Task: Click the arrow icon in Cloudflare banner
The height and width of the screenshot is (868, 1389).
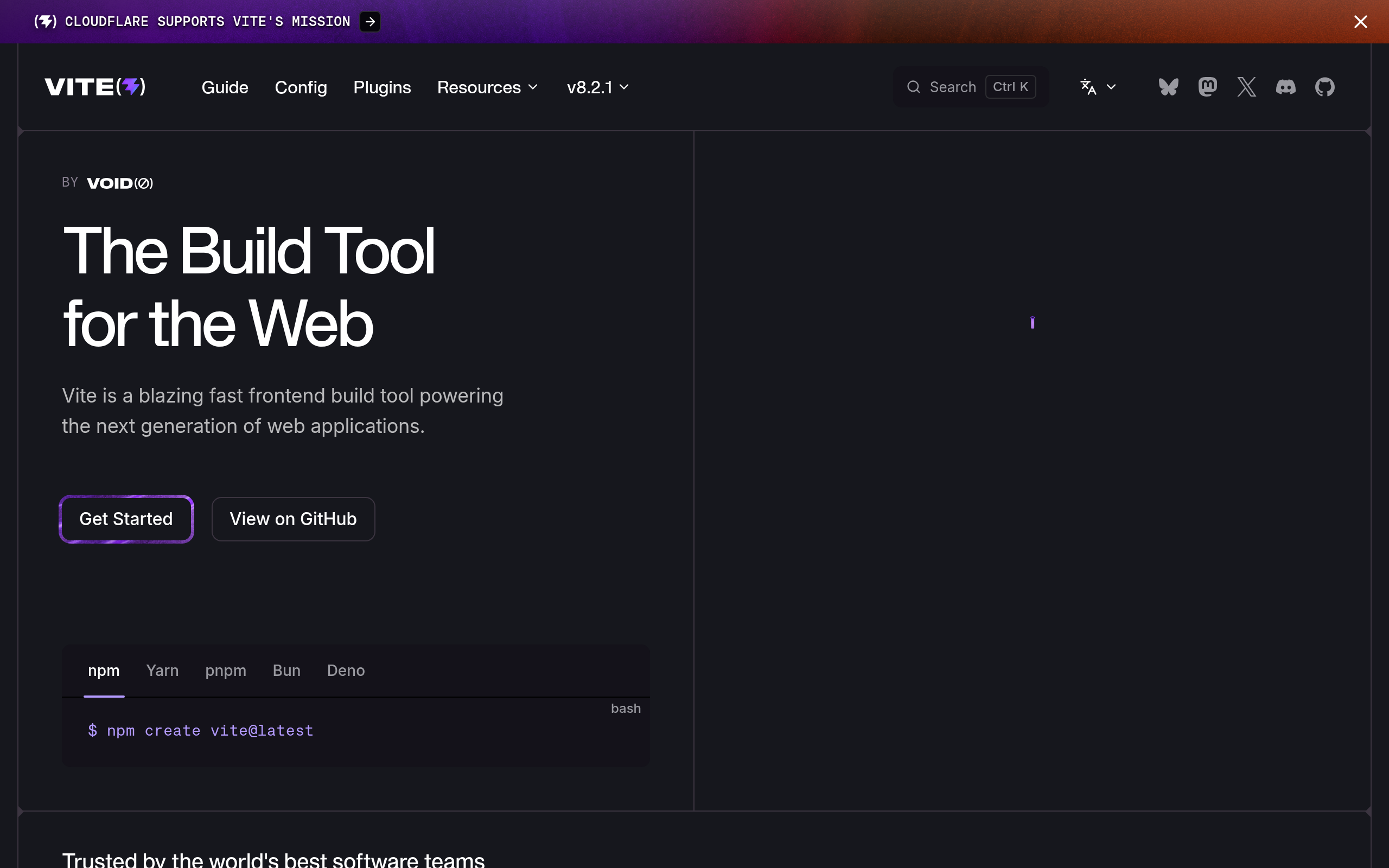Action: [370, 22]
